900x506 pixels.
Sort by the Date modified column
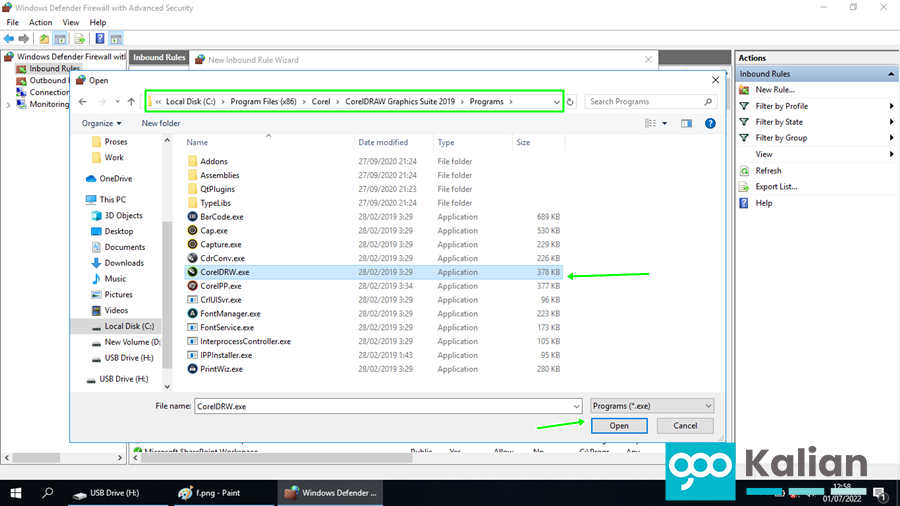[x=383, y=142]
